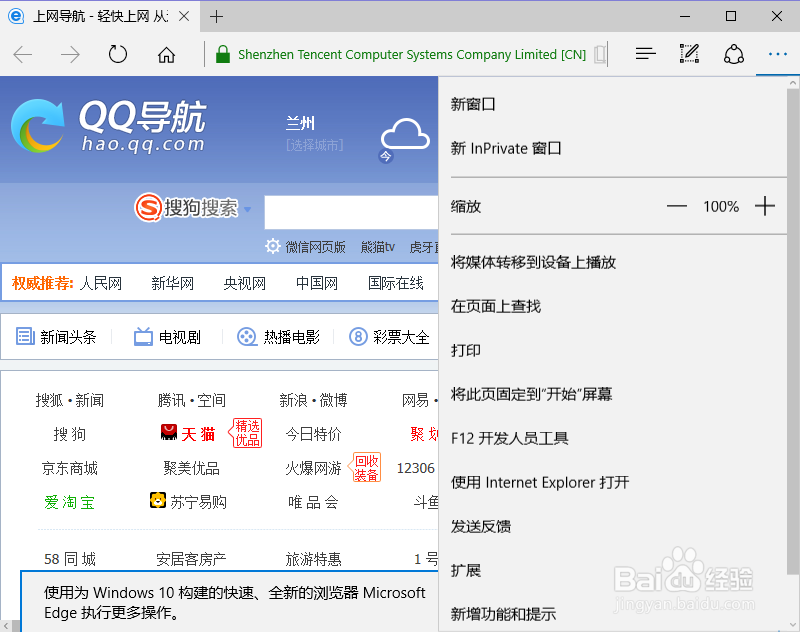
Task: Open the 熊猫tv link
Action: [378, 247]
